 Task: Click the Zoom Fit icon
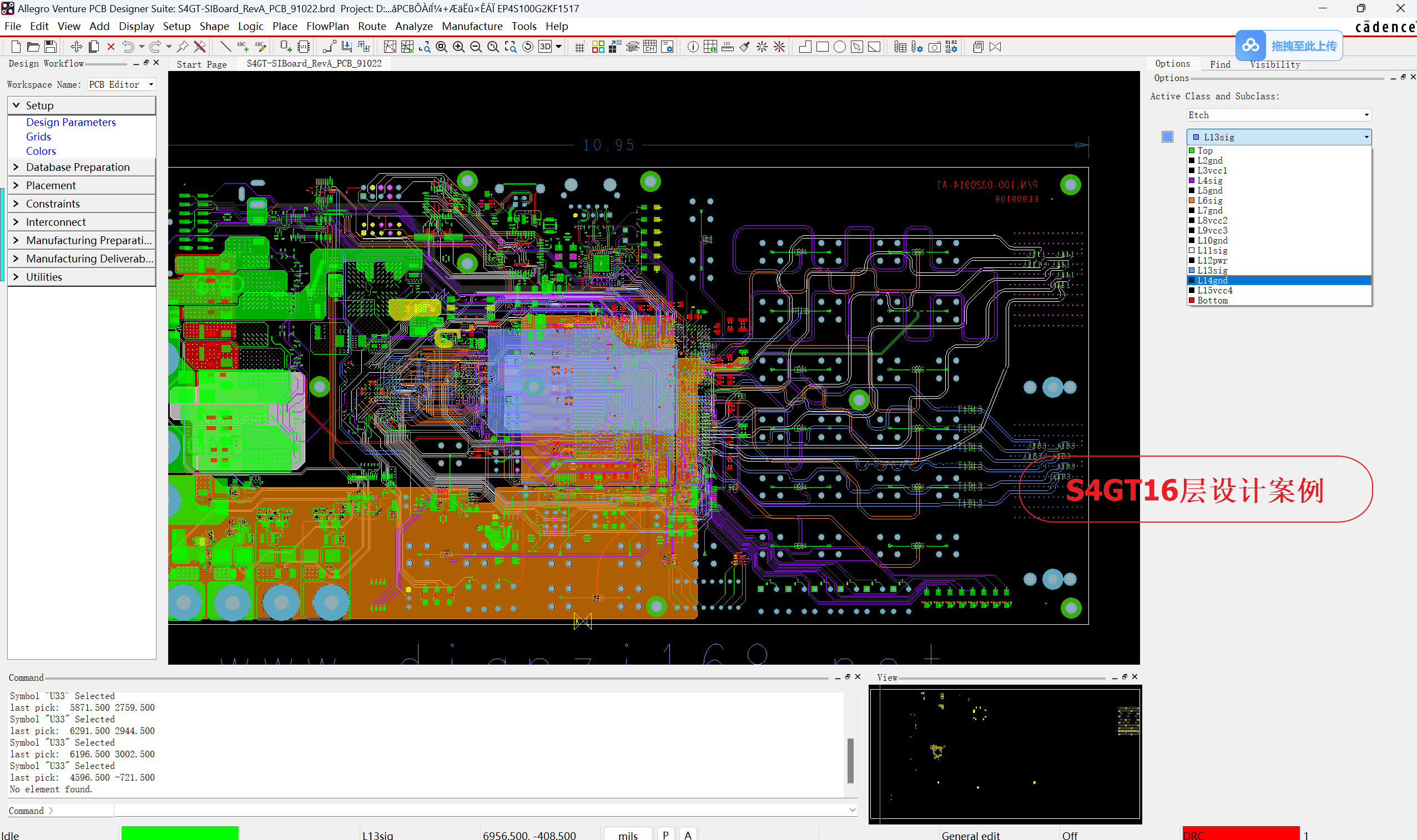pyautogui.click(x=442, y=47)
